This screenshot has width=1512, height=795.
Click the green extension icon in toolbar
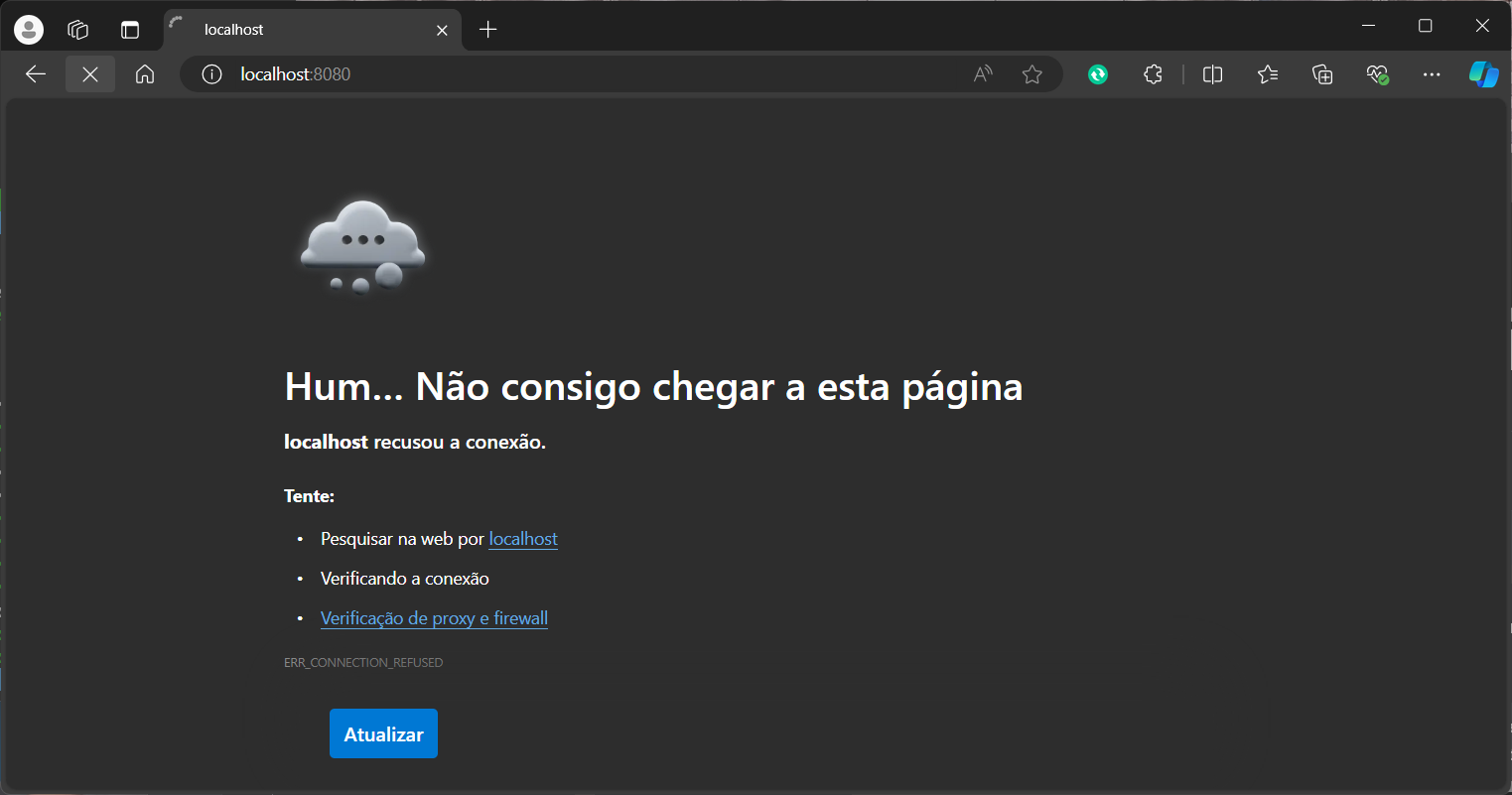click(x=1098, y=74)
